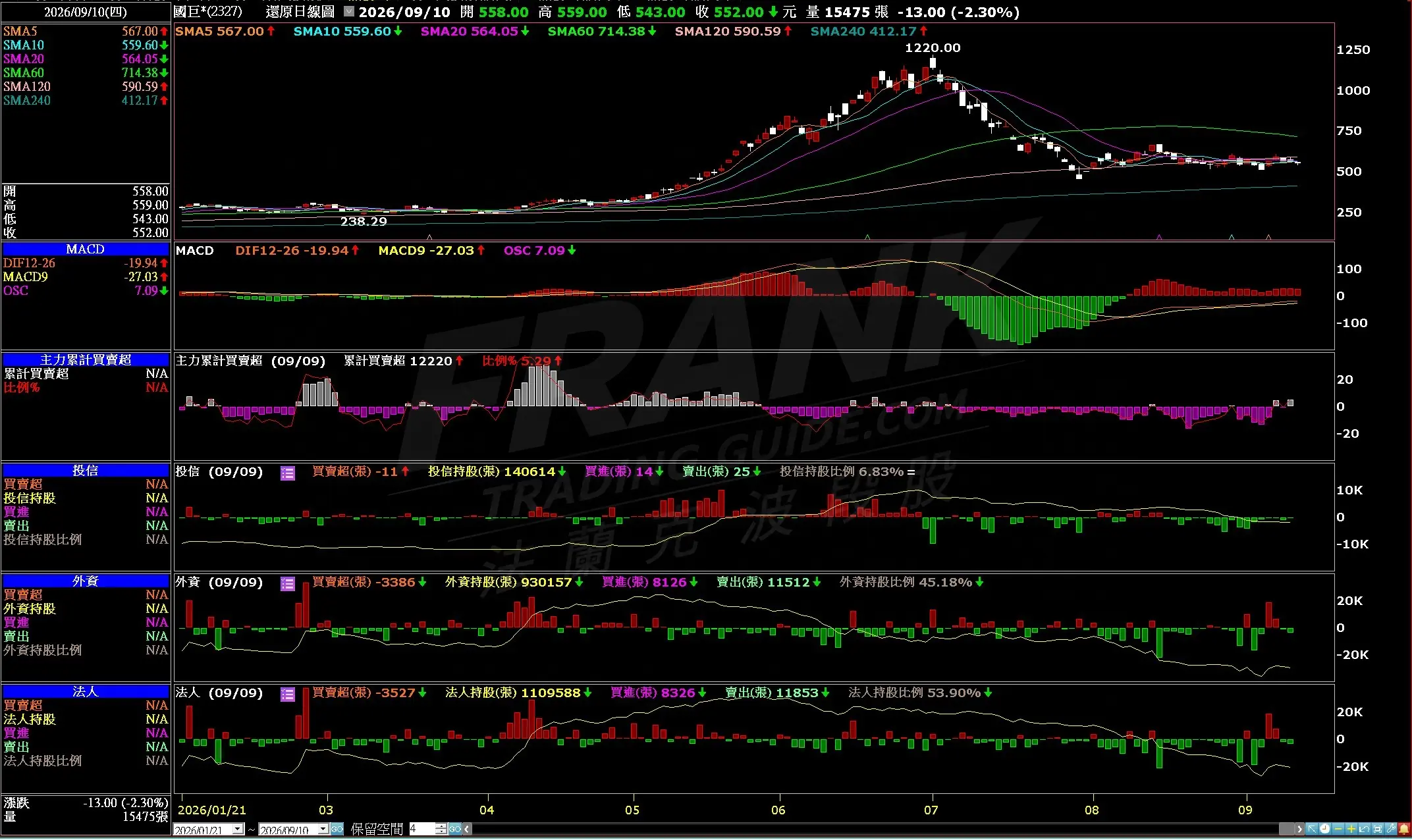Open the red alert bell icon

click(1404, 829)
